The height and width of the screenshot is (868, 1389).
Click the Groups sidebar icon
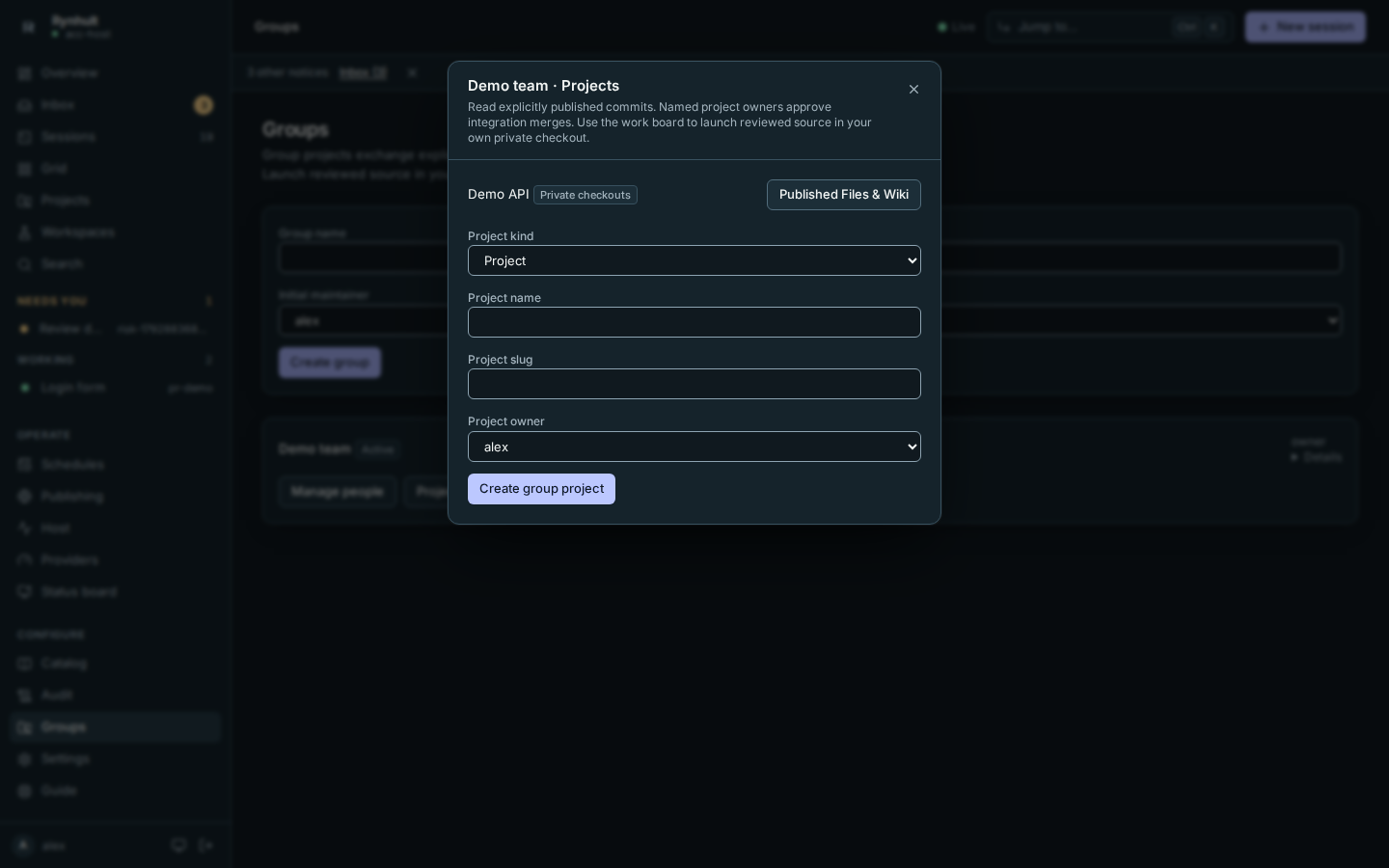[26, 727]
